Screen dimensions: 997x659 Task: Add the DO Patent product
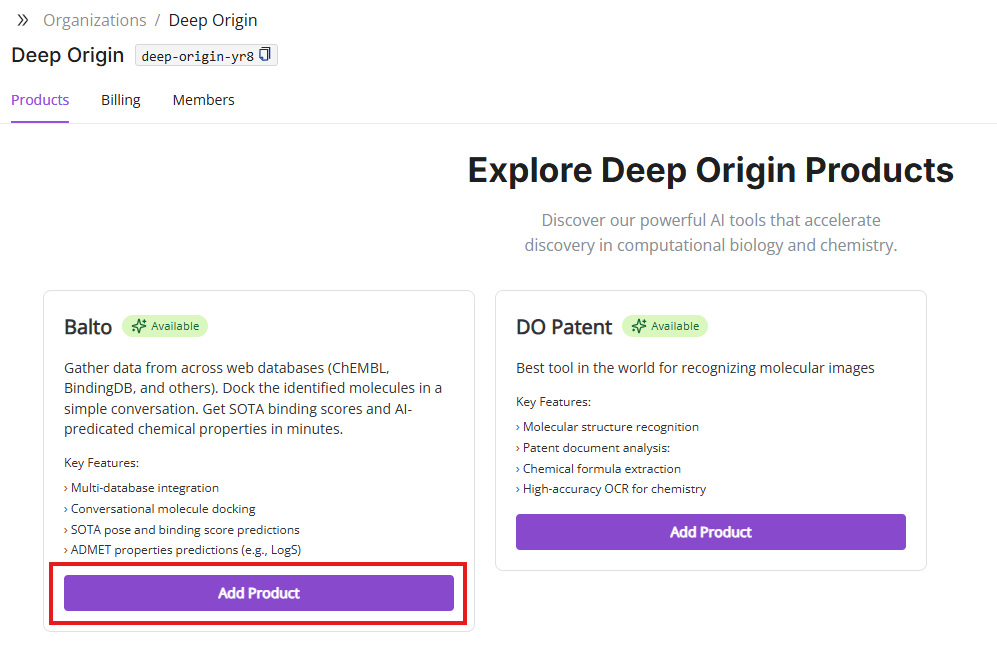710,532
